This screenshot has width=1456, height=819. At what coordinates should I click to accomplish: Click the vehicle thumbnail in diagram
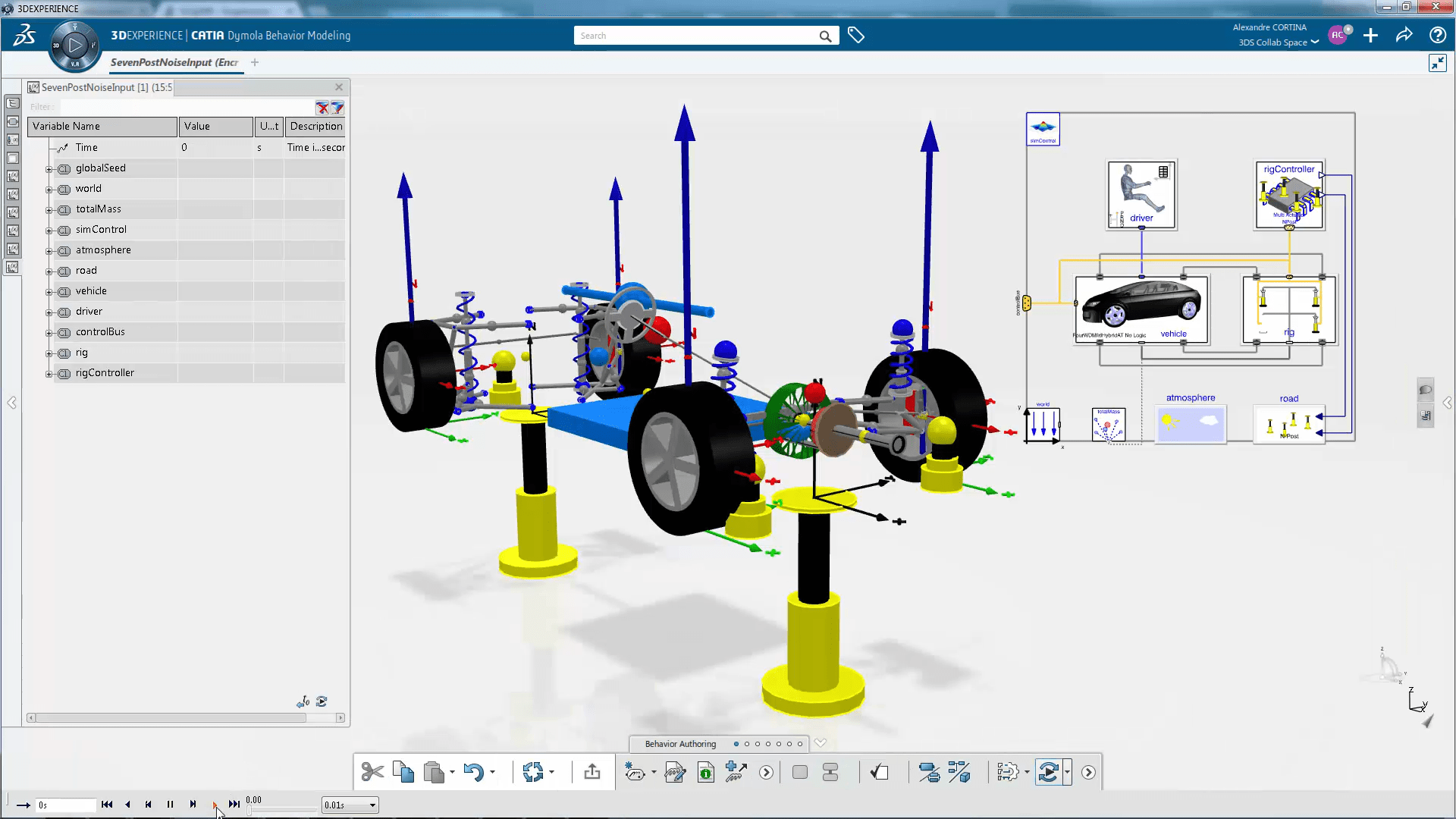1143,305
